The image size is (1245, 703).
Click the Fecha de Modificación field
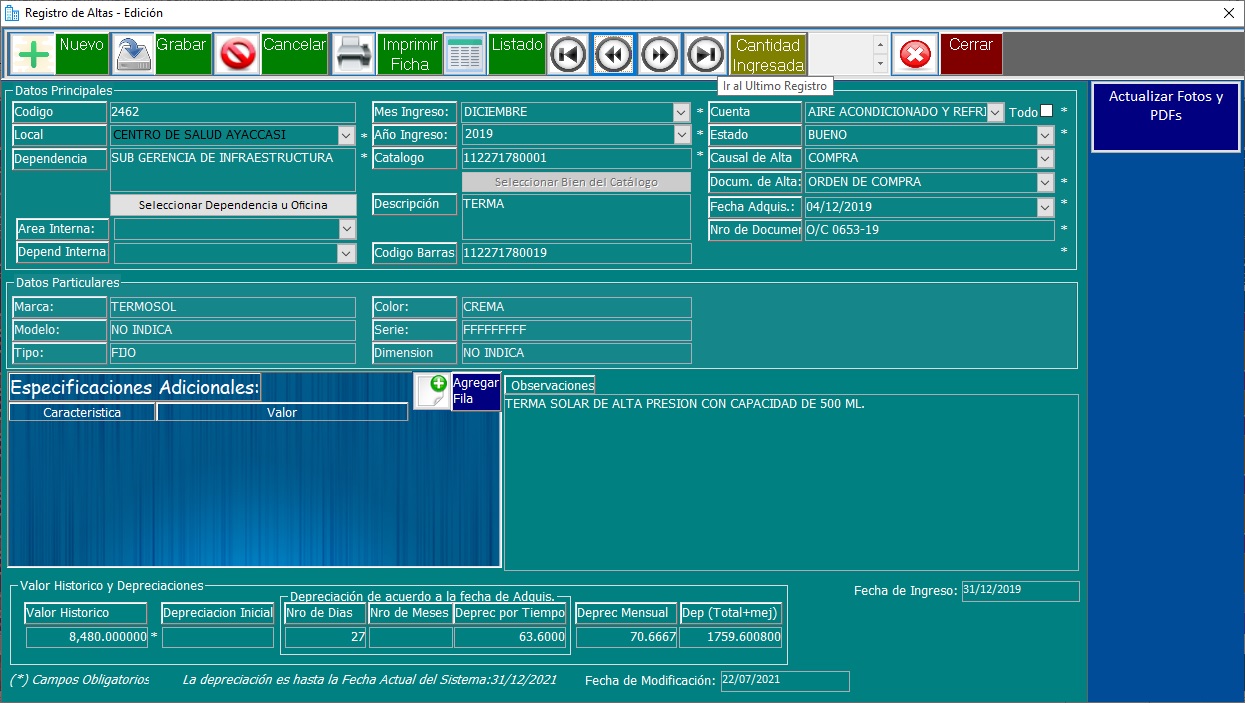(x=785, y=681)
